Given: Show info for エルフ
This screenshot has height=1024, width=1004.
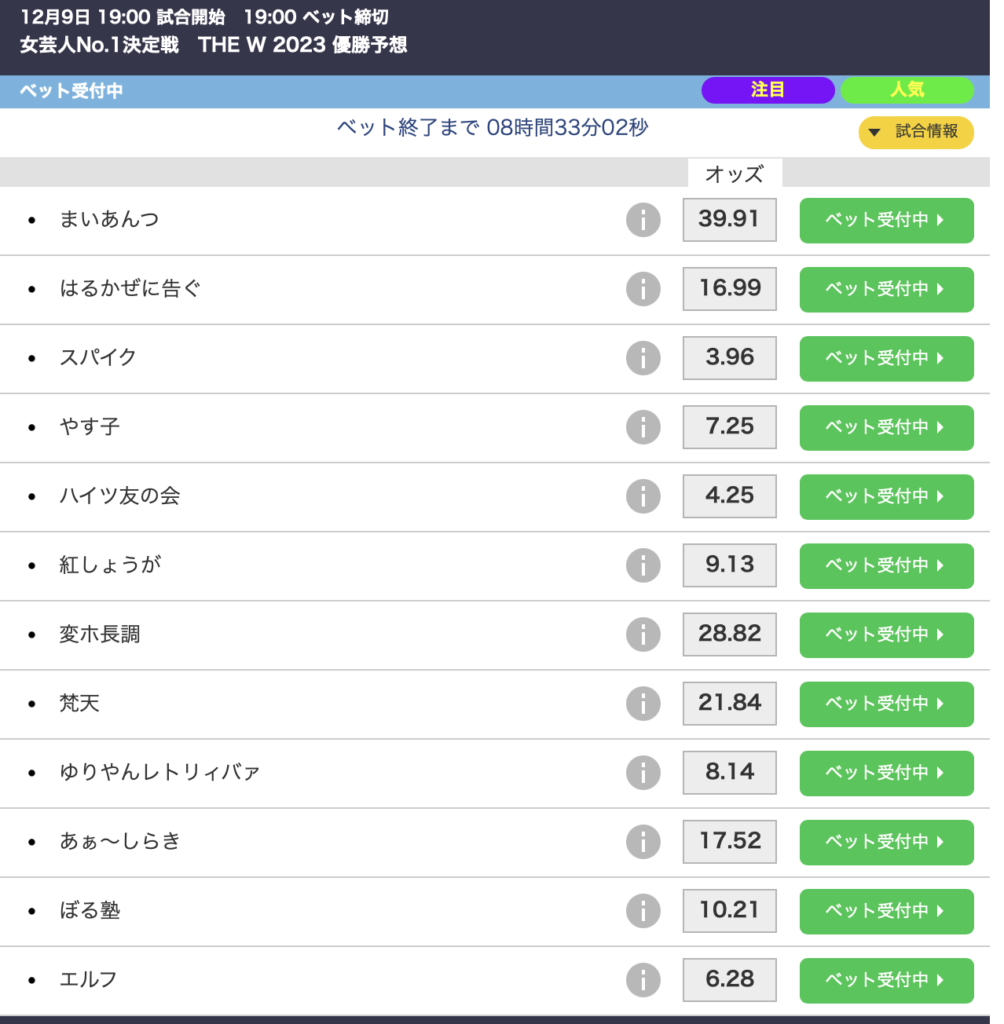Looking at the screenshot, I should 643,979.
